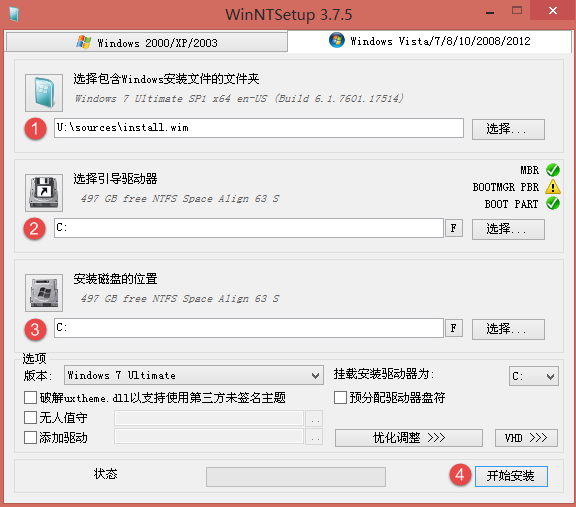The image size is (576, 507).
Task: Click the BOOT PART green check icon
Action: tap(552, 204)
